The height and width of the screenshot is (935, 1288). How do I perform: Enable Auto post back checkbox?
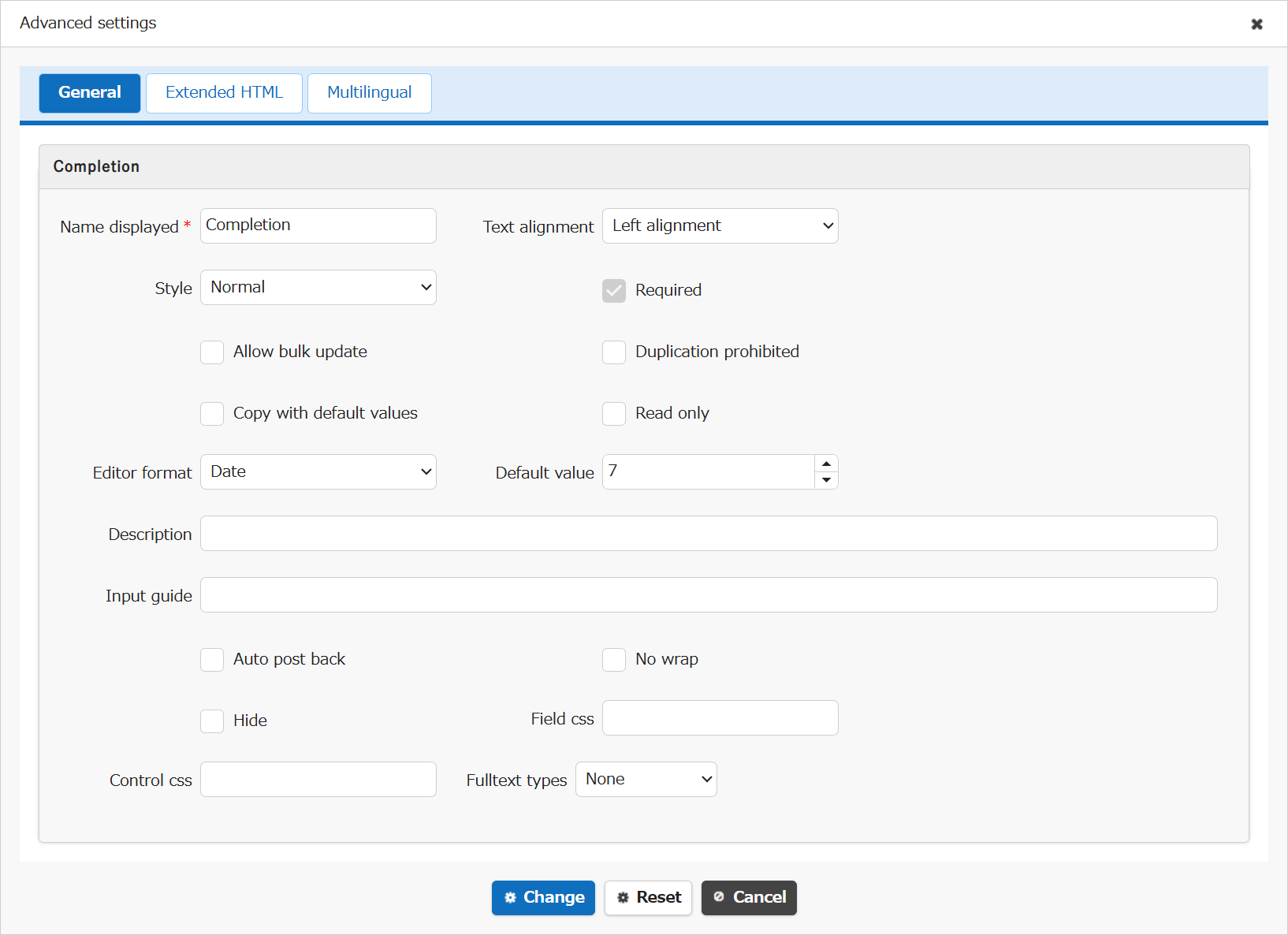(212, 659)
